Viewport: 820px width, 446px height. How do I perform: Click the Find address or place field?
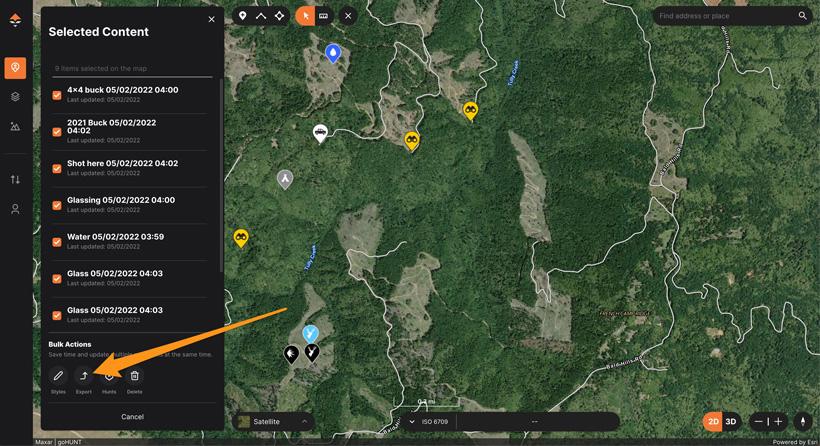726,16
